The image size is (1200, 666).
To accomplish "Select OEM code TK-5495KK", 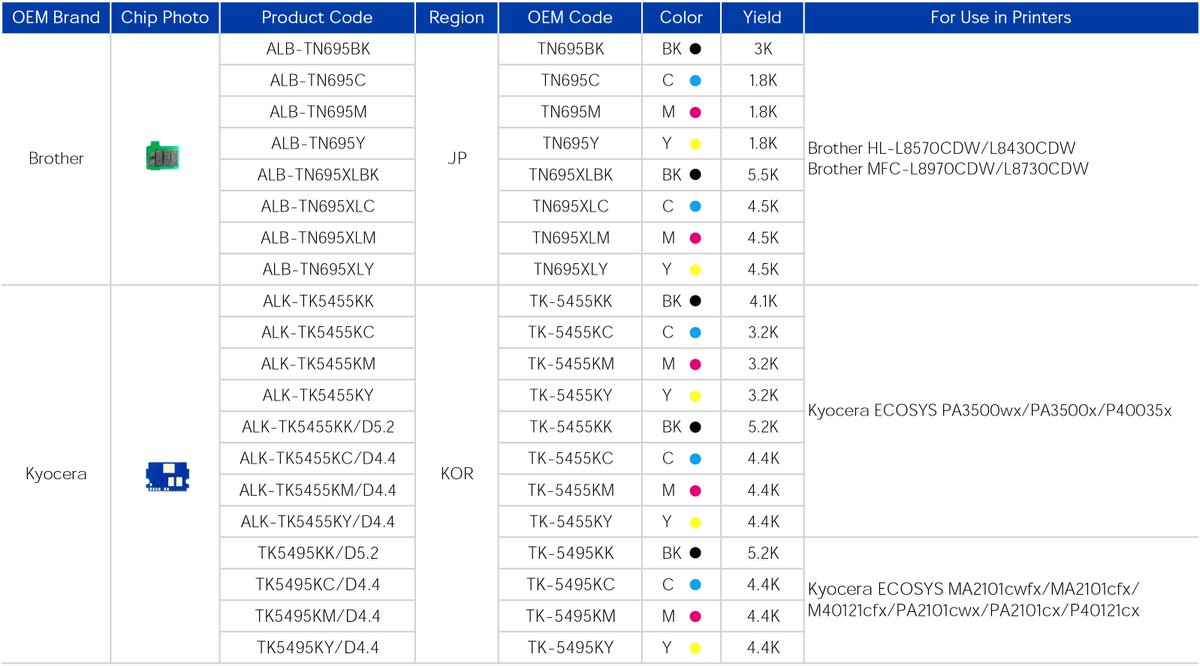I will pos(571,553).
